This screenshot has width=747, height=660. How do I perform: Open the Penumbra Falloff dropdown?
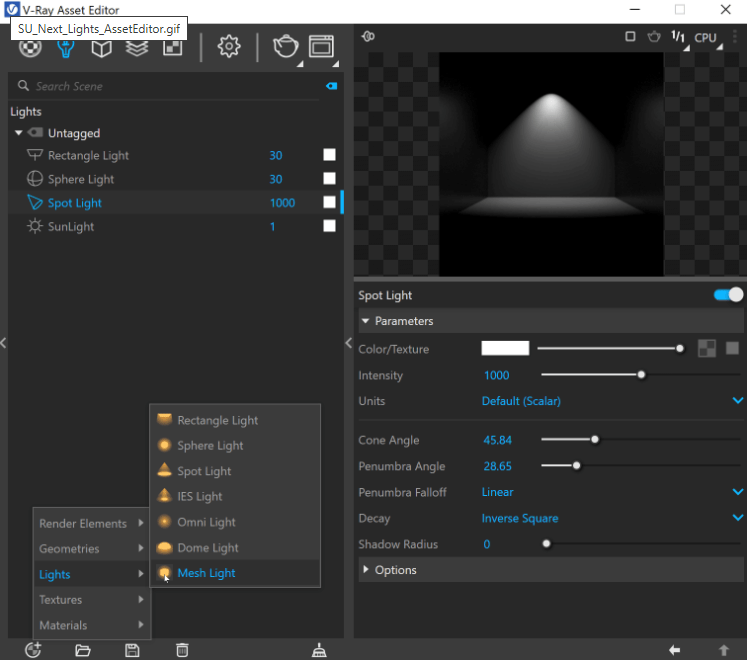click(737, 492)
